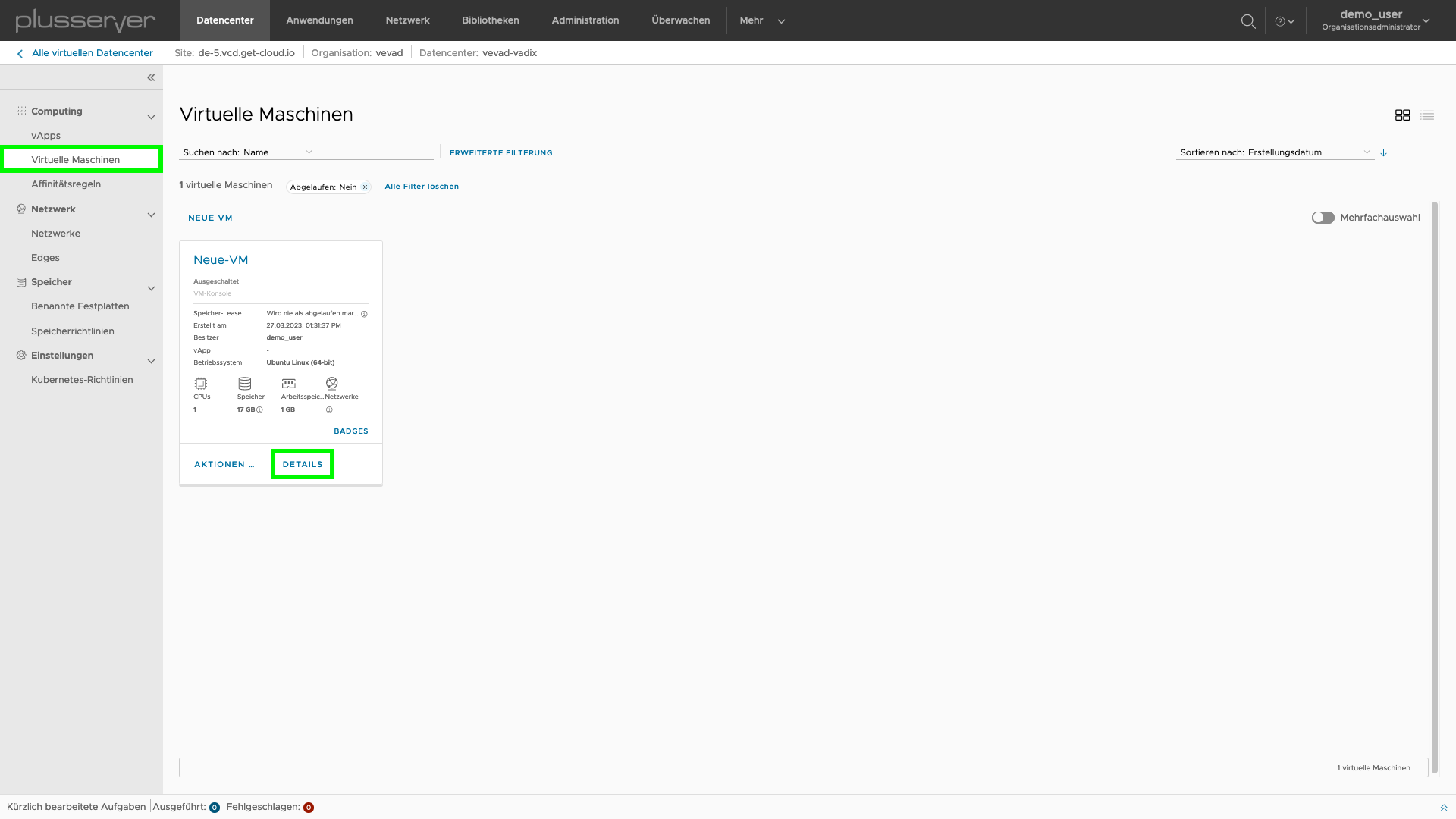The image size is (1456, 819).
Task: Click the Speicher-Lease info icon
Action: (364, 314)
